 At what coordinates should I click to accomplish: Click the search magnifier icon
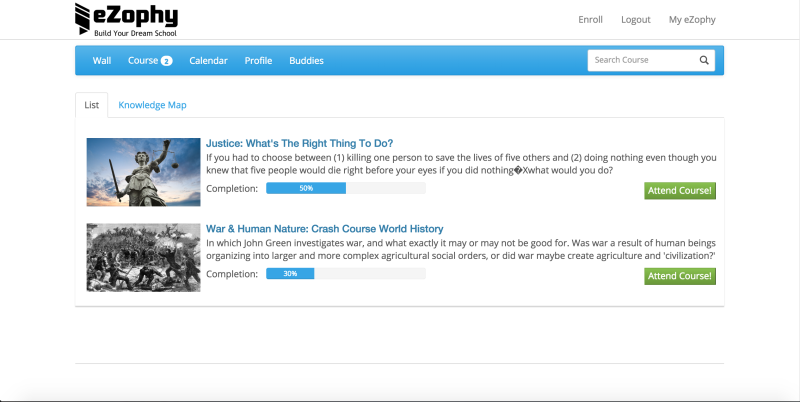pos(704,60)
